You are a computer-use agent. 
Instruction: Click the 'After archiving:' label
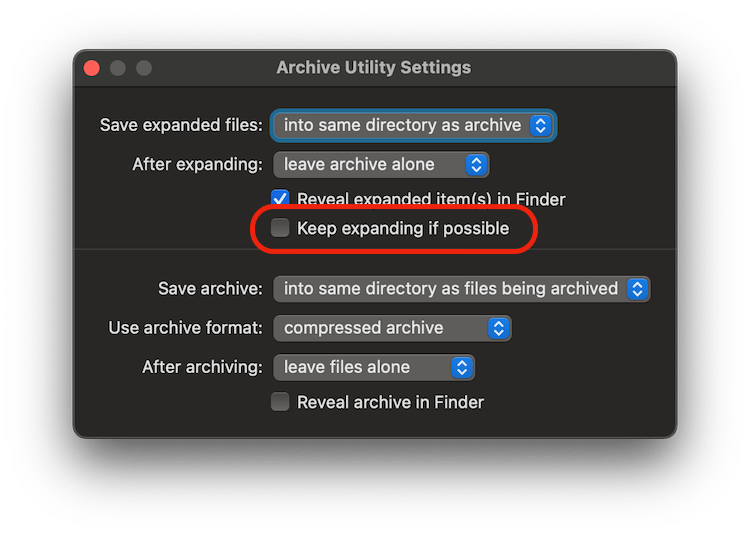pyautogui.click(x=202, y=367)
